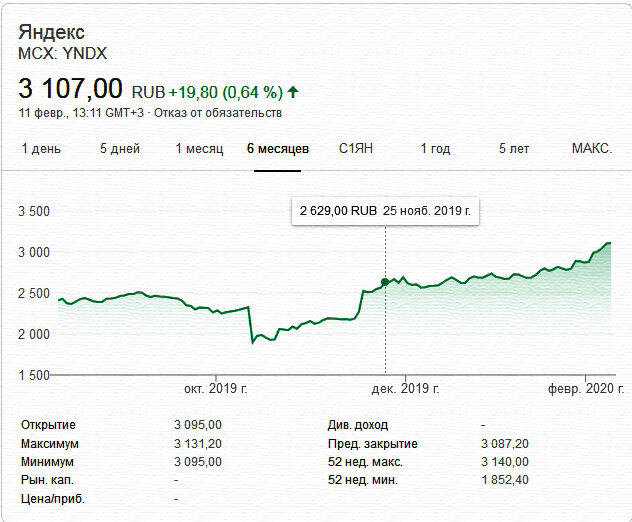
Task: Click the 'MCX: YNDX' ticker text
Action: click(x=62, y=54)
